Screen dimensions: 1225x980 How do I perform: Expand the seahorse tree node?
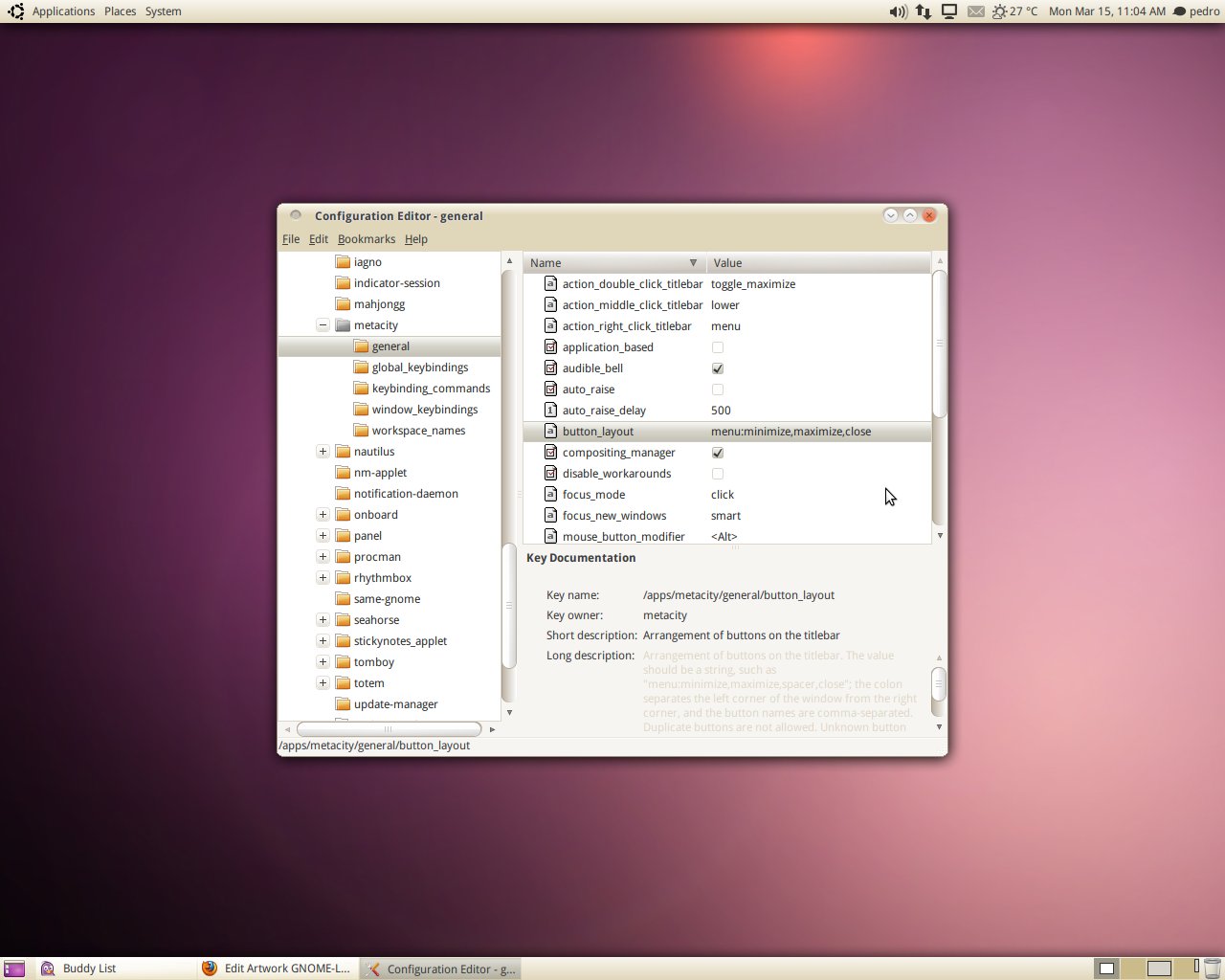tap(323, 620)
